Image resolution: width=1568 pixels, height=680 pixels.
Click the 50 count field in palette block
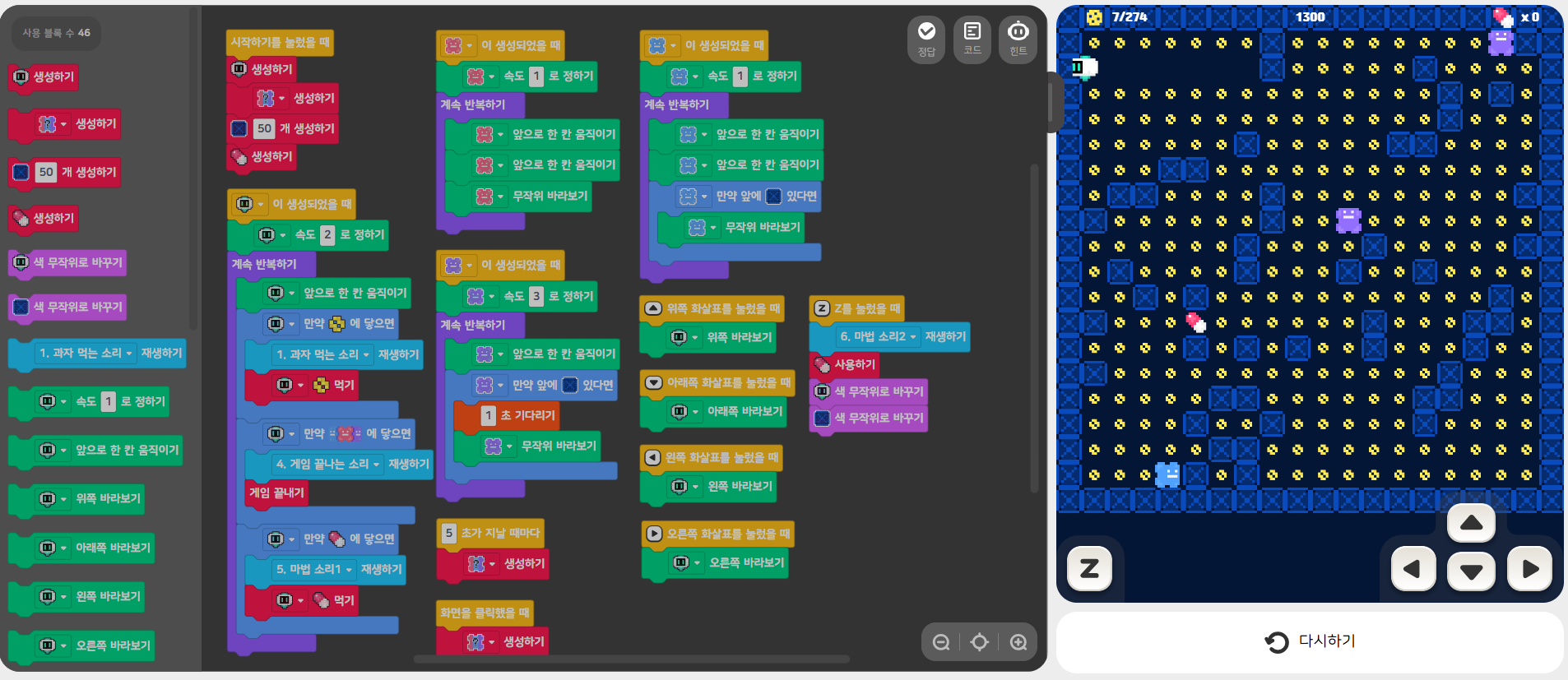point(46,173)
